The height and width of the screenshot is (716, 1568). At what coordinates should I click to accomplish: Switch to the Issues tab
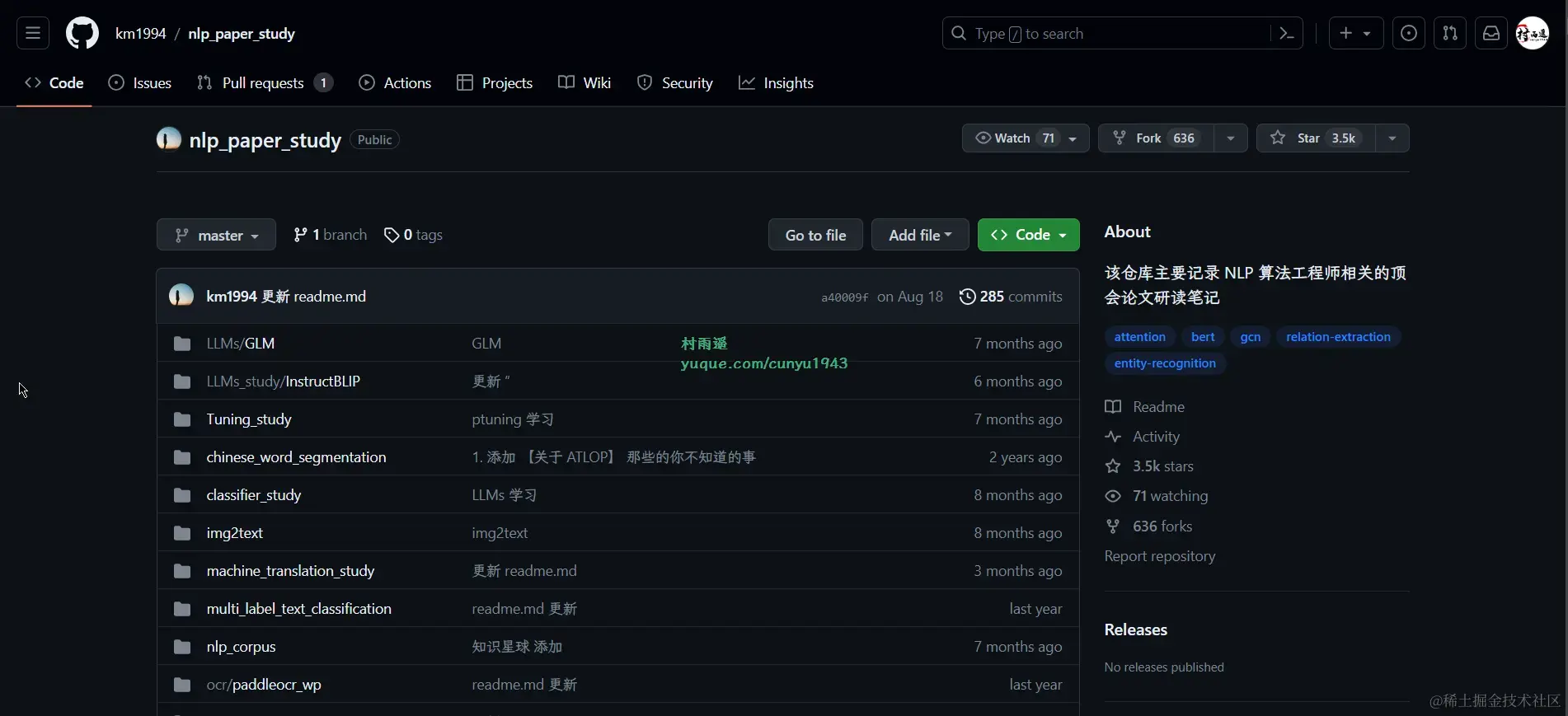pyautogui.click(x=140, y=83)
